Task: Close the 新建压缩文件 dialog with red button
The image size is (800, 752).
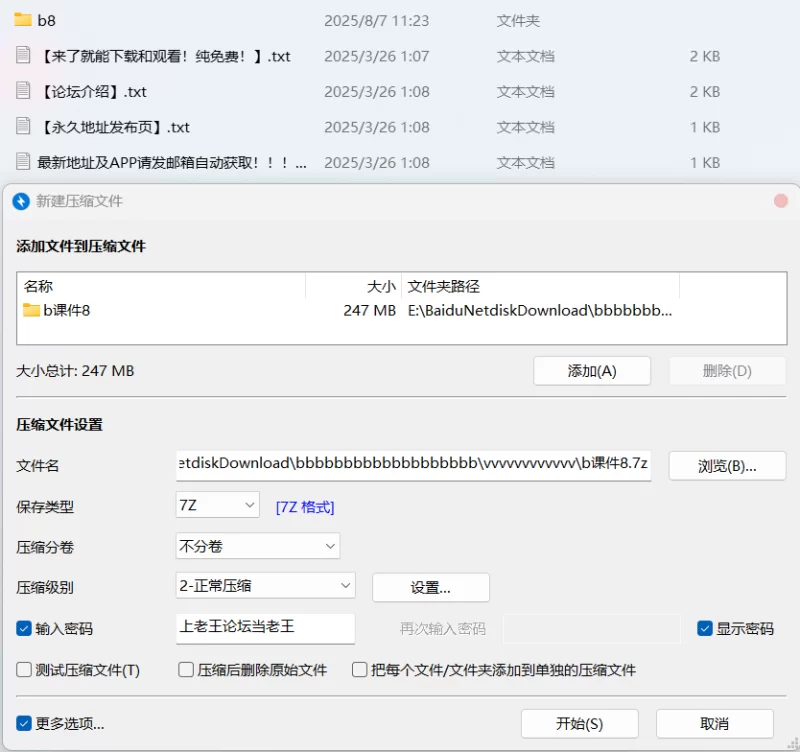Action: 781,201
